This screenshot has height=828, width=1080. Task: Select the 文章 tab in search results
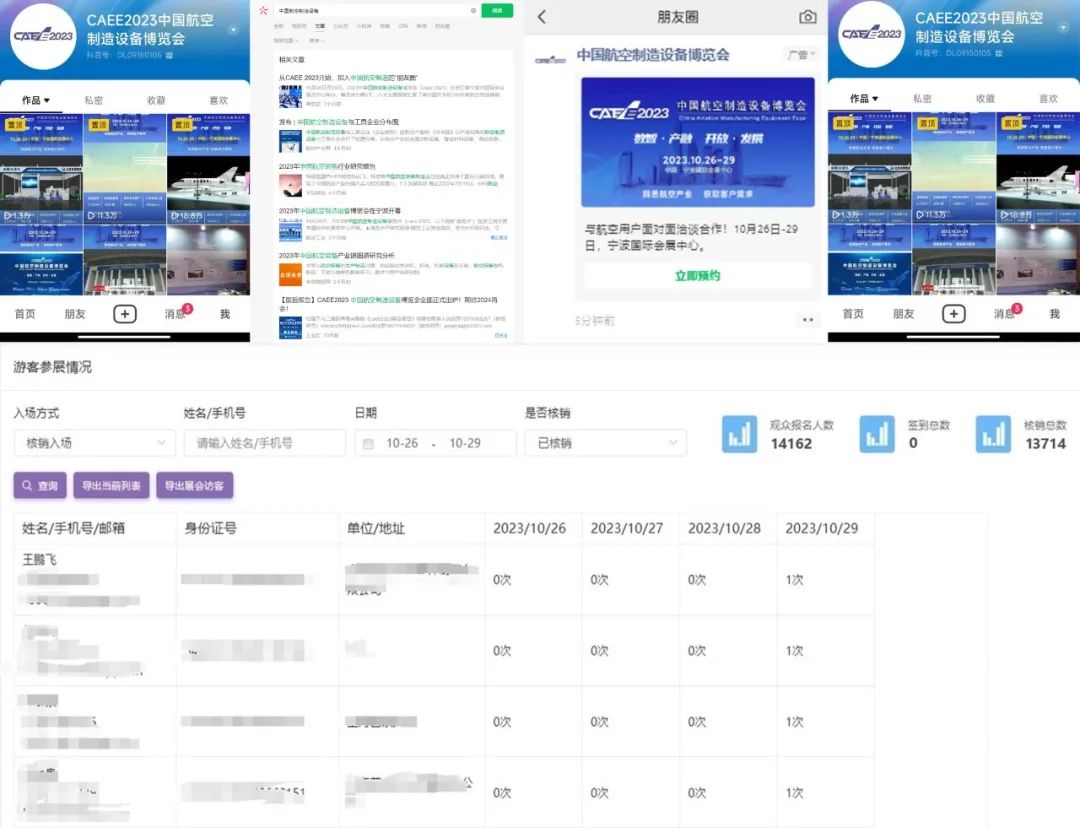320,26
